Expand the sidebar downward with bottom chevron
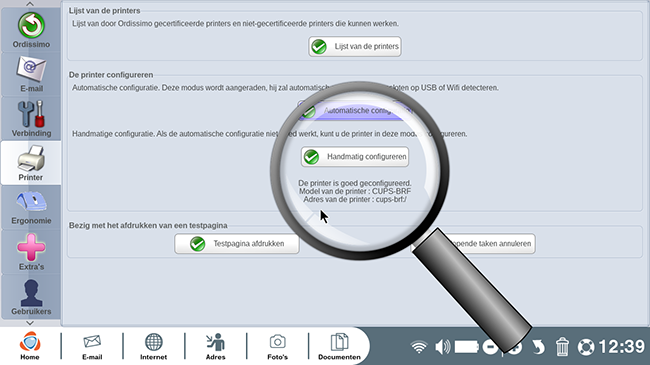The width and height of the screenshot is (650, 365). point(30,323)
